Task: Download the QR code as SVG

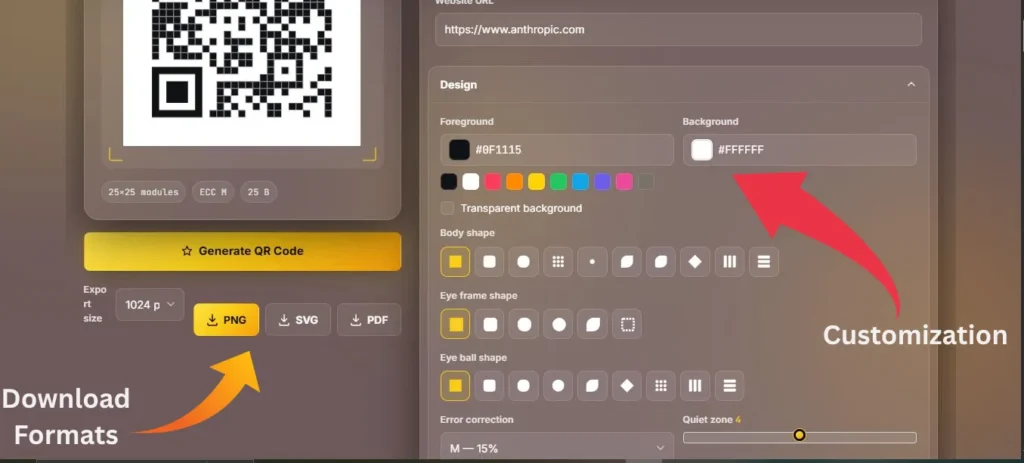Action: (298, 320)
